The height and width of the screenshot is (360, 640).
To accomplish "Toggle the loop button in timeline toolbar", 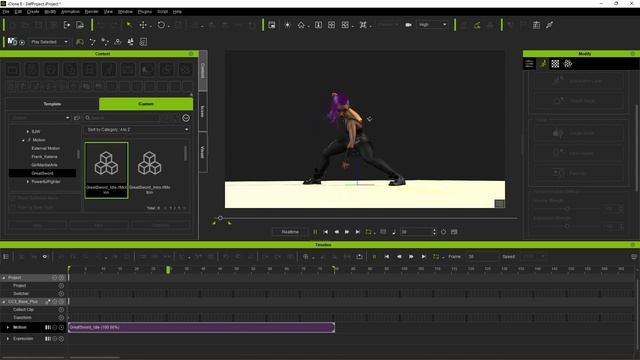I will tap(436, 257).
